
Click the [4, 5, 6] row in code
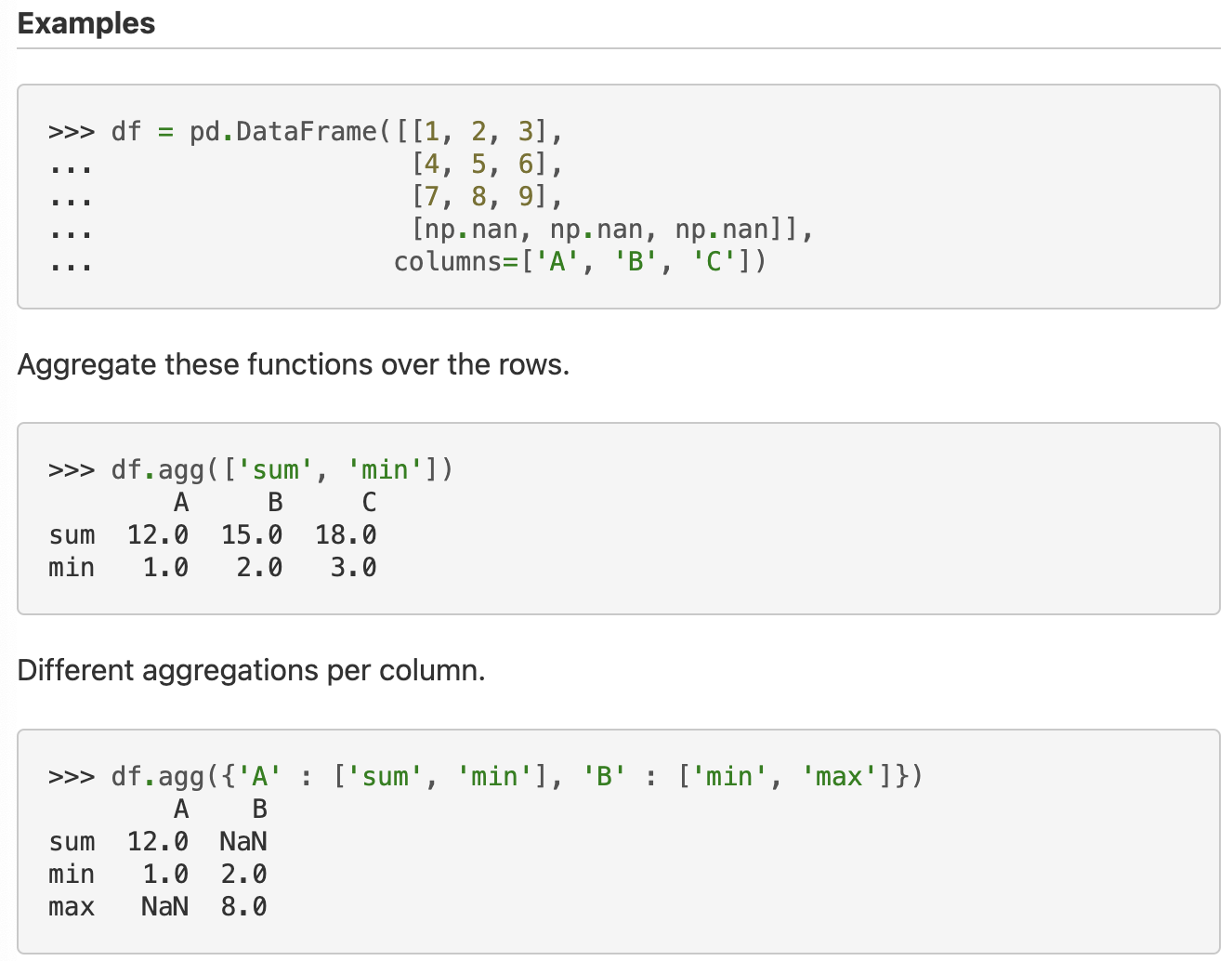[x=488, y=165]
